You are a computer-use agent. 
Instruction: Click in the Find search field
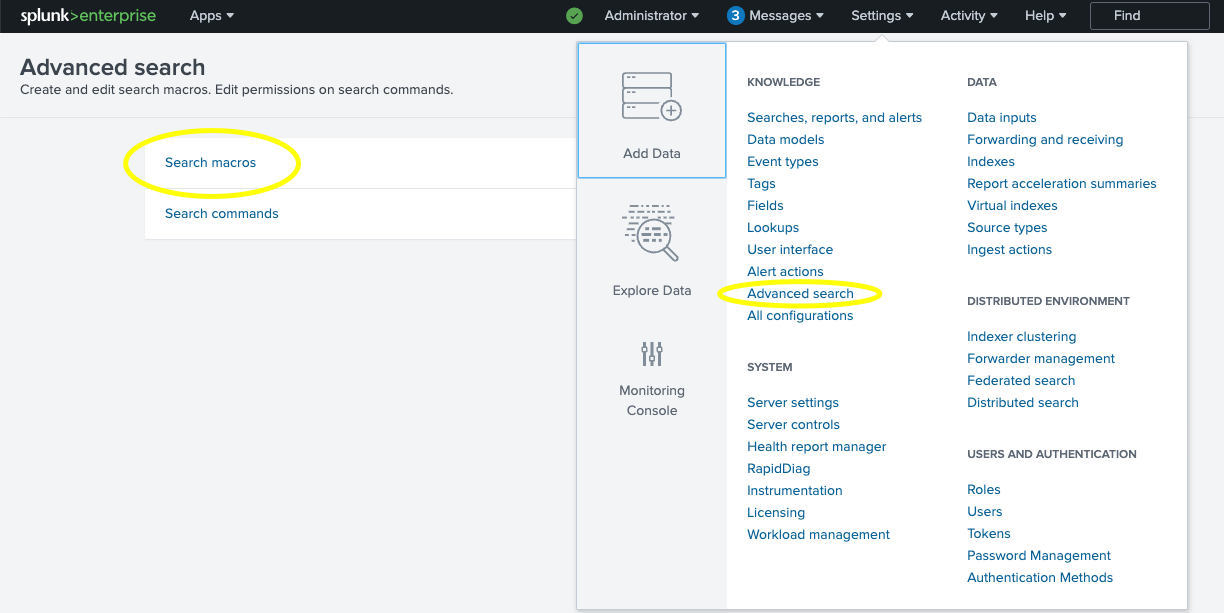[x=1149, y=16]
